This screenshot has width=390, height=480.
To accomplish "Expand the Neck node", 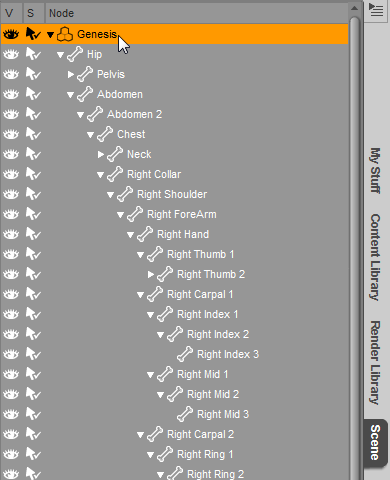I will click(x=100, y=154).
